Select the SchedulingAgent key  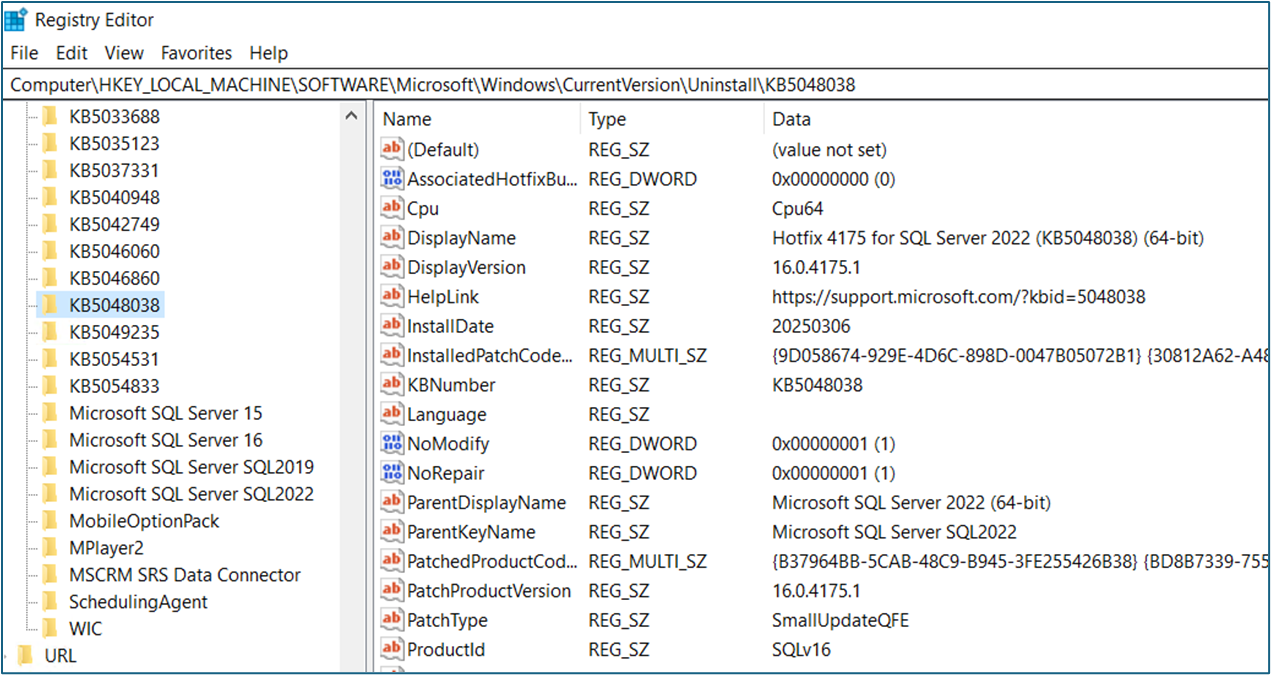coord(138,602)
